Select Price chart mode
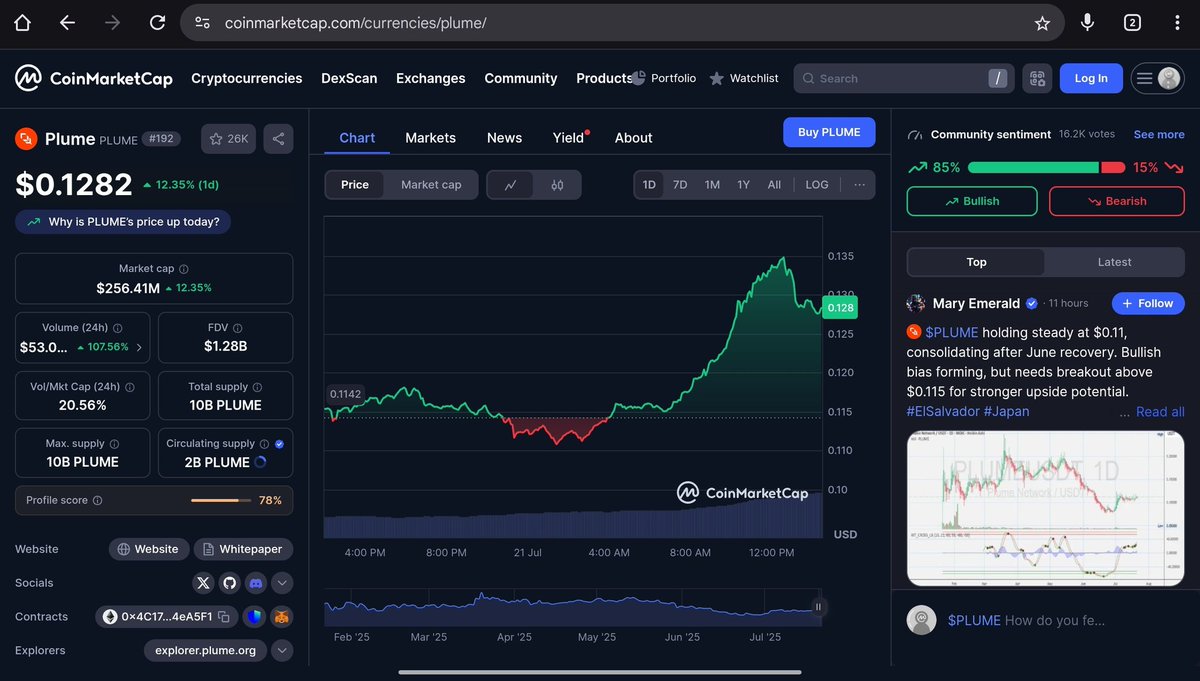 point(355,185)
